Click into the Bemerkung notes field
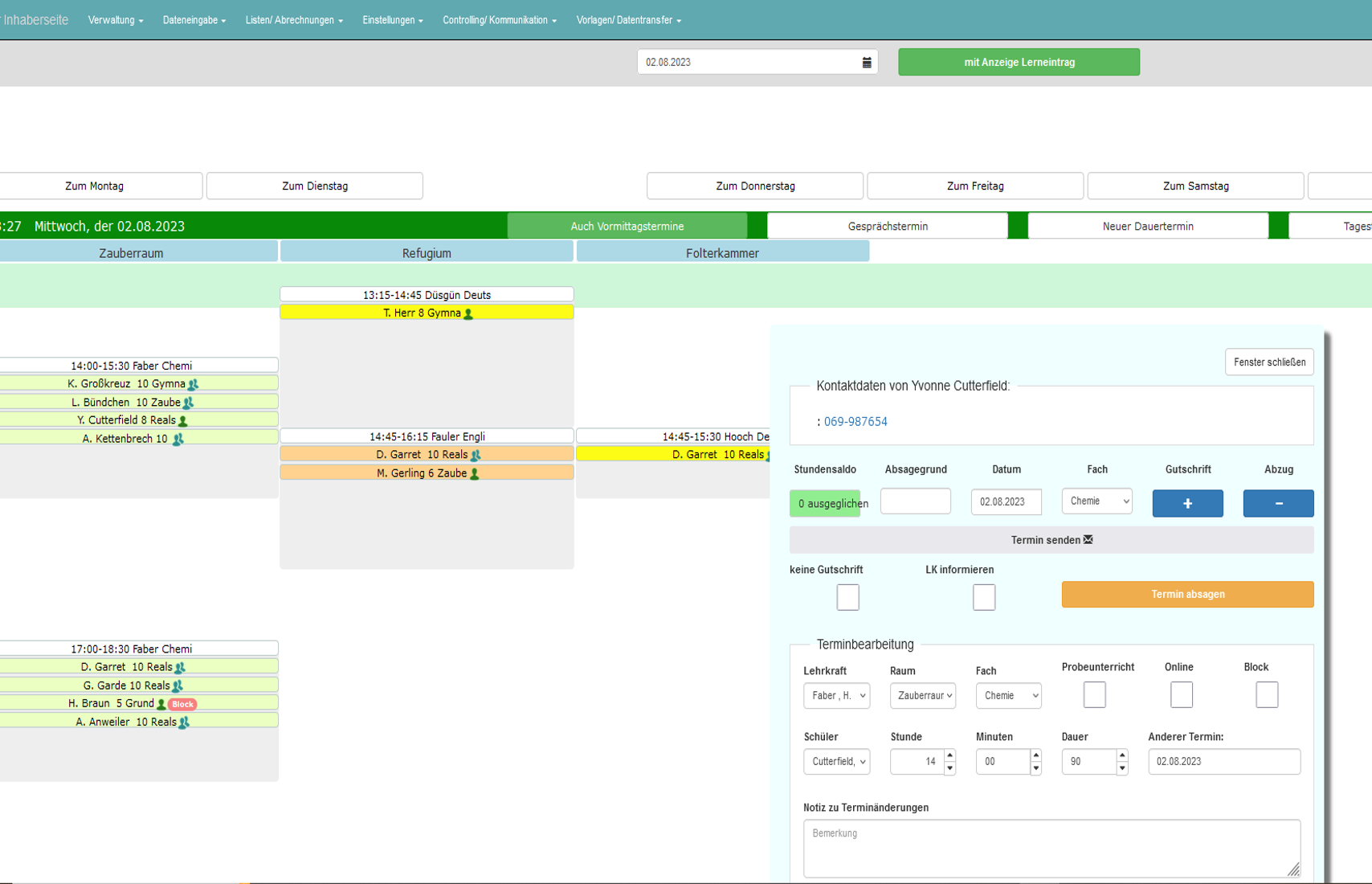Screen dimensions: 1372x884 click(1051, 848)
